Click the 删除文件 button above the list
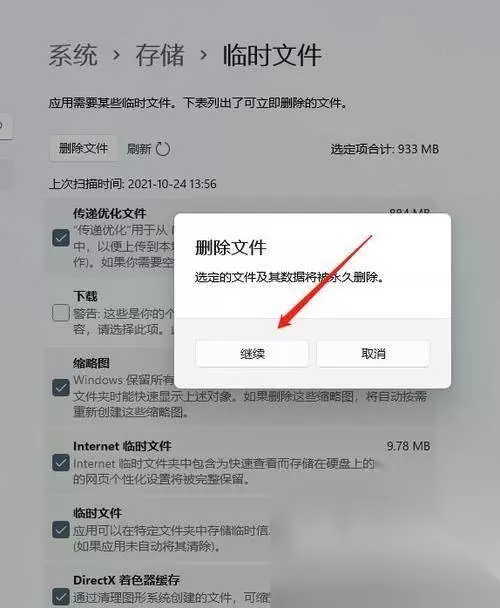The image size is (500, 608). coord(83,148)
